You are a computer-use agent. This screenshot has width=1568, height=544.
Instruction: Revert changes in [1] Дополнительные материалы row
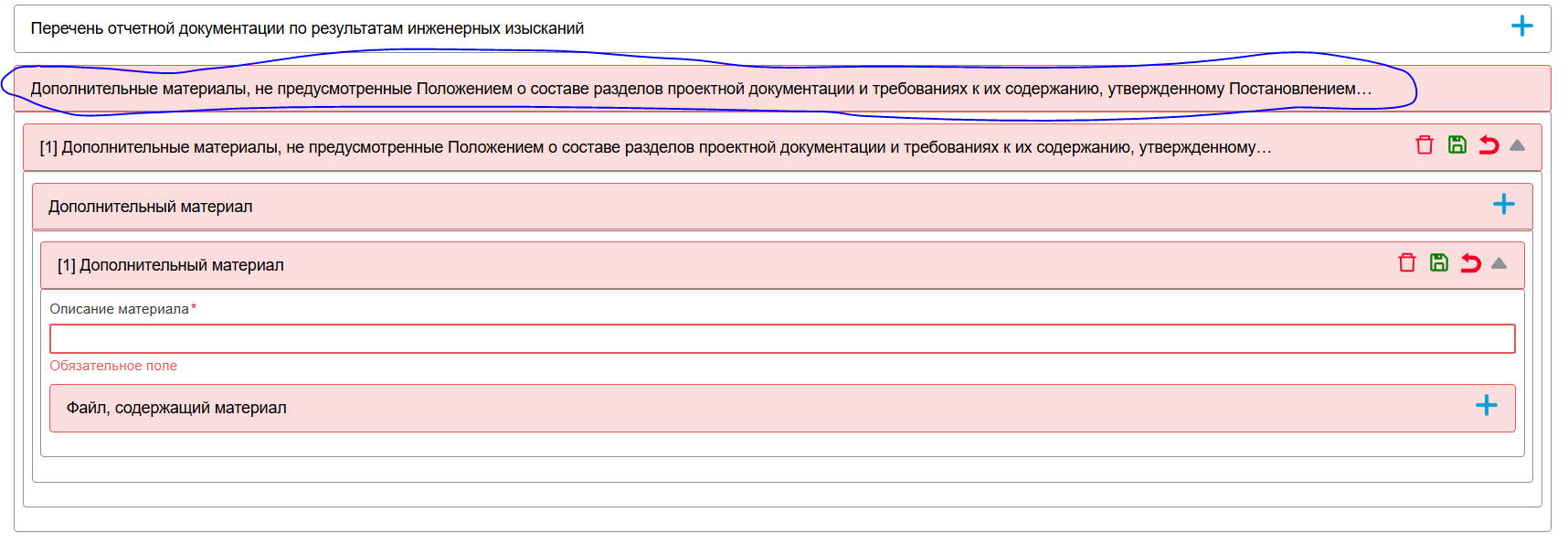pyautogui.click(x=1489, y=145)
